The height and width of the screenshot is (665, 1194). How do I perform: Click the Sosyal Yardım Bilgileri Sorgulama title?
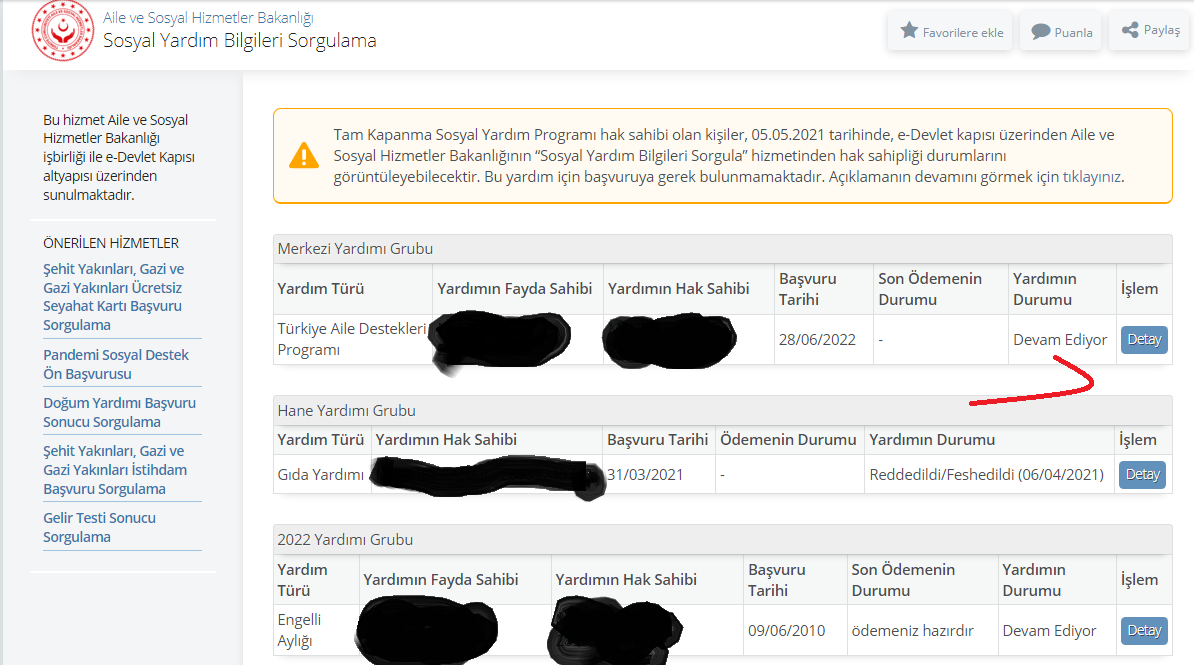pos(240,41)
